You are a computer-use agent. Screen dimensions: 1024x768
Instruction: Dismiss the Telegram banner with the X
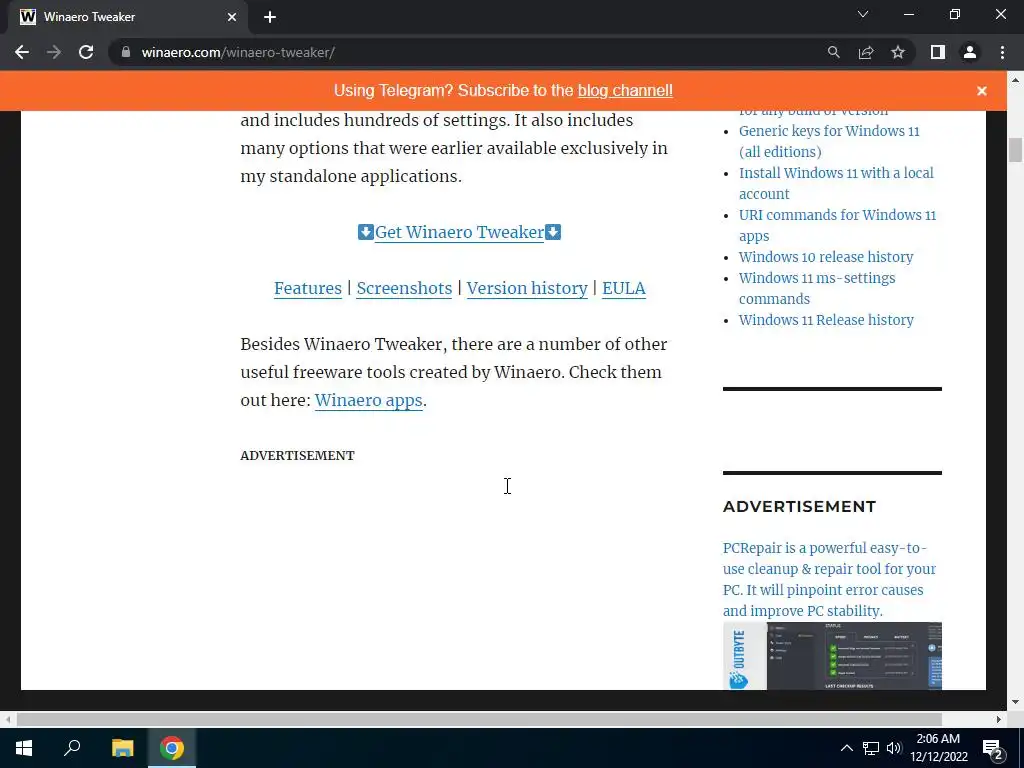[x=982, y=91]
